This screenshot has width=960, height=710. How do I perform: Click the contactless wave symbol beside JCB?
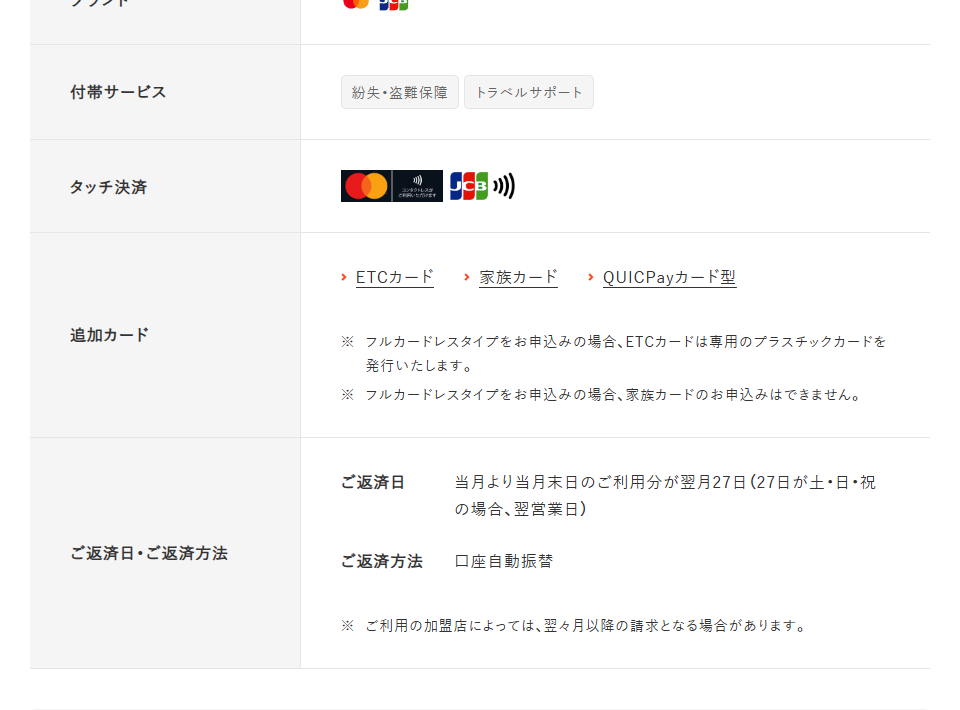click(504, 186)
